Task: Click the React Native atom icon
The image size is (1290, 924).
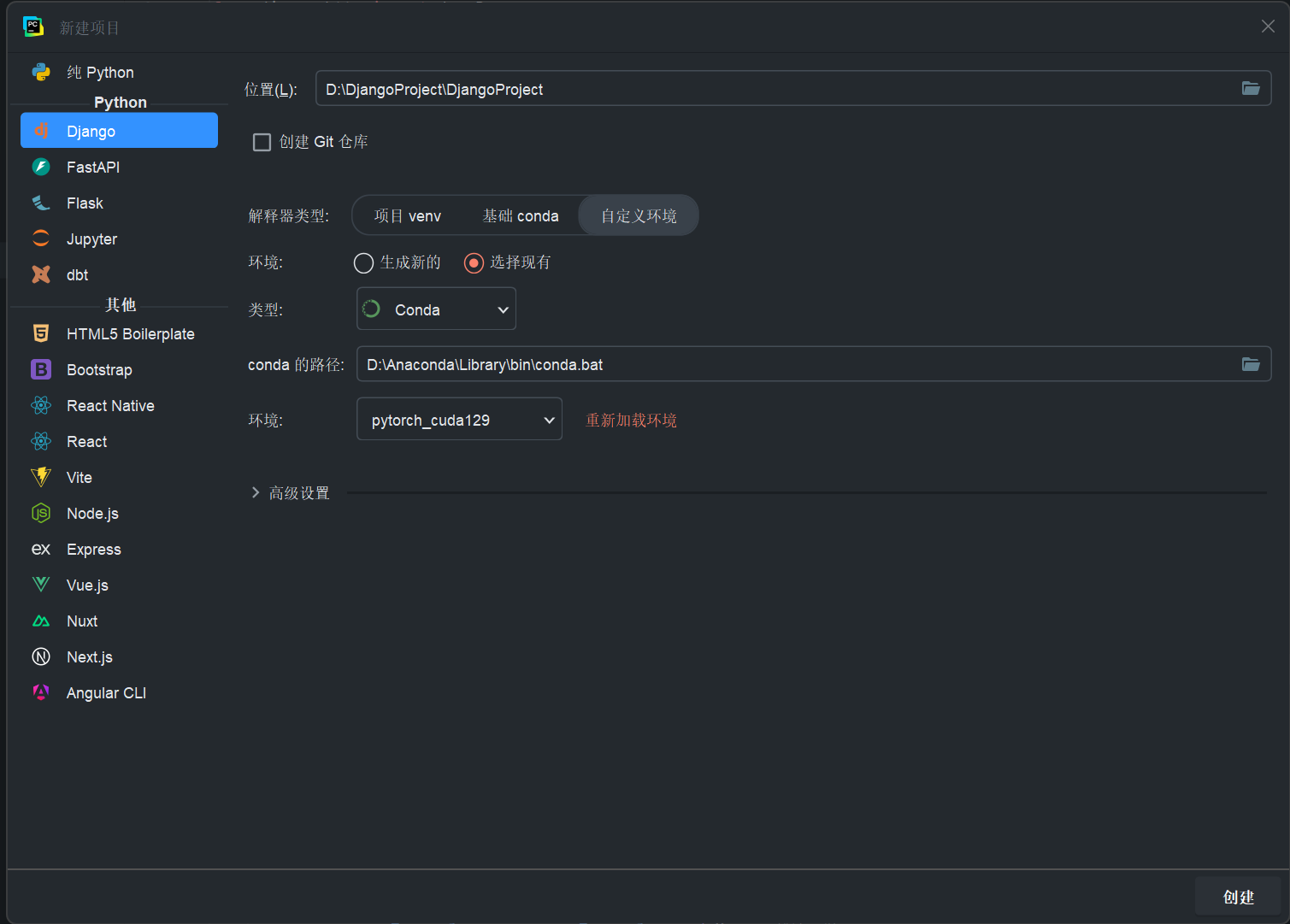Action: [x=41, y=405]
